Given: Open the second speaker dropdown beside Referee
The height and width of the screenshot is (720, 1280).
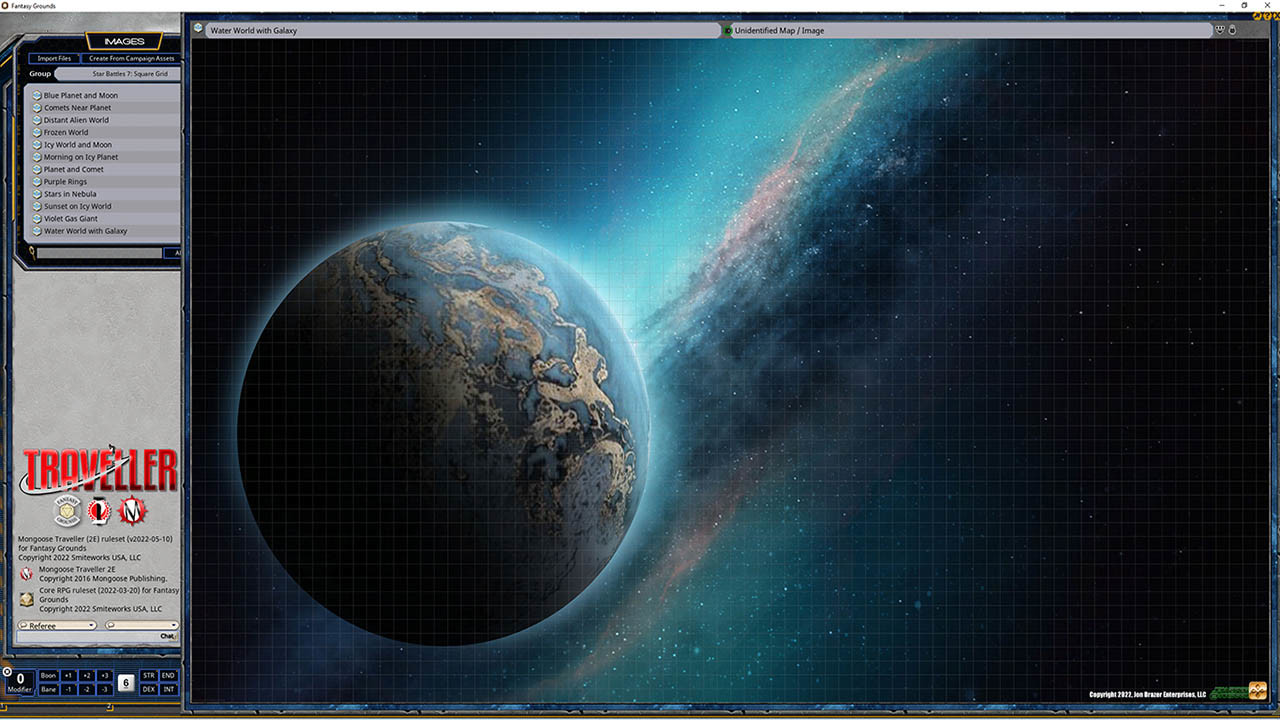Looking at the screenshot, I should [x=140, y=624].
